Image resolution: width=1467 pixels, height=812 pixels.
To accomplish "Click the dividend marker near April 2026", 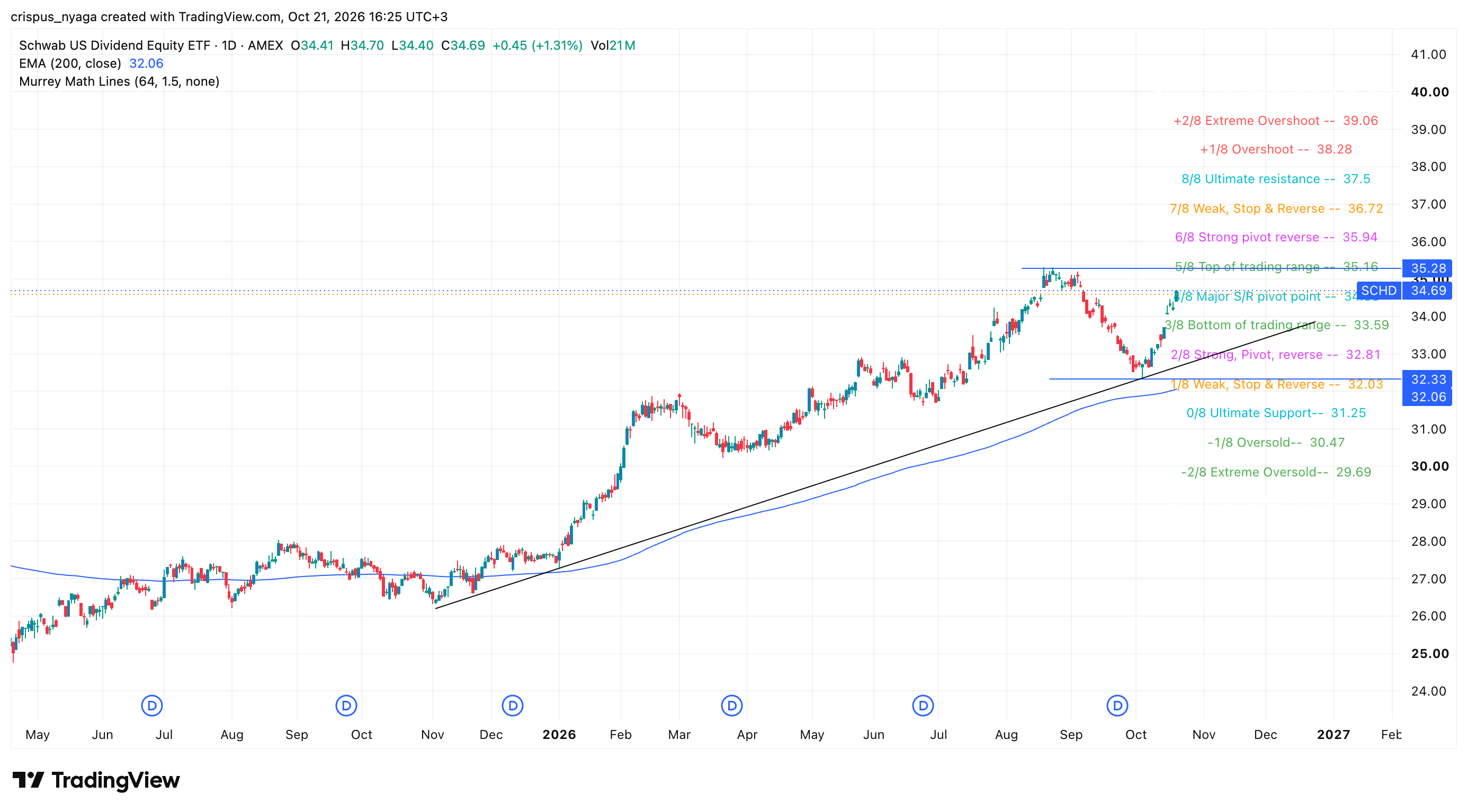I will (x=732, y=706).
